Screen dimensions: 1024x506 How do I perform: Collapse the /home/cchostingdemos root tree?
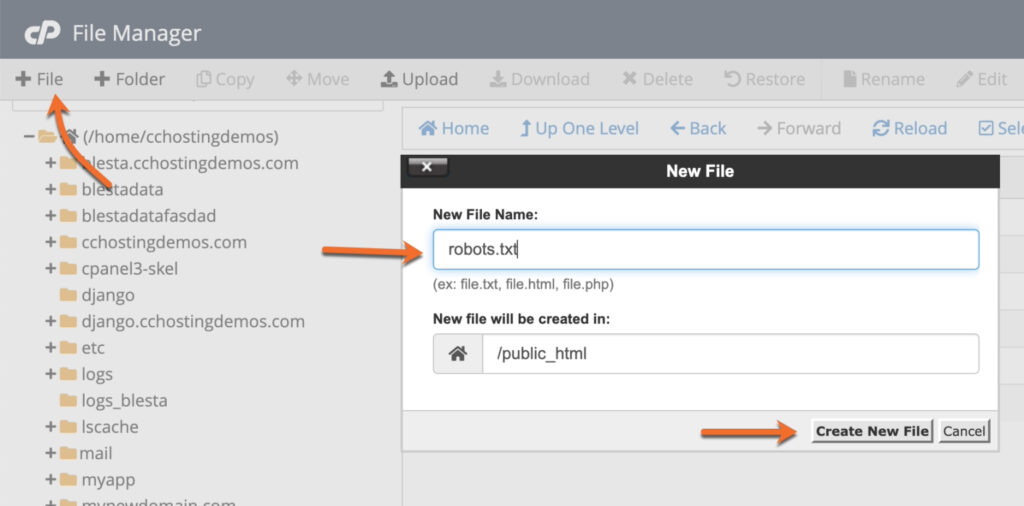[29, 137]
